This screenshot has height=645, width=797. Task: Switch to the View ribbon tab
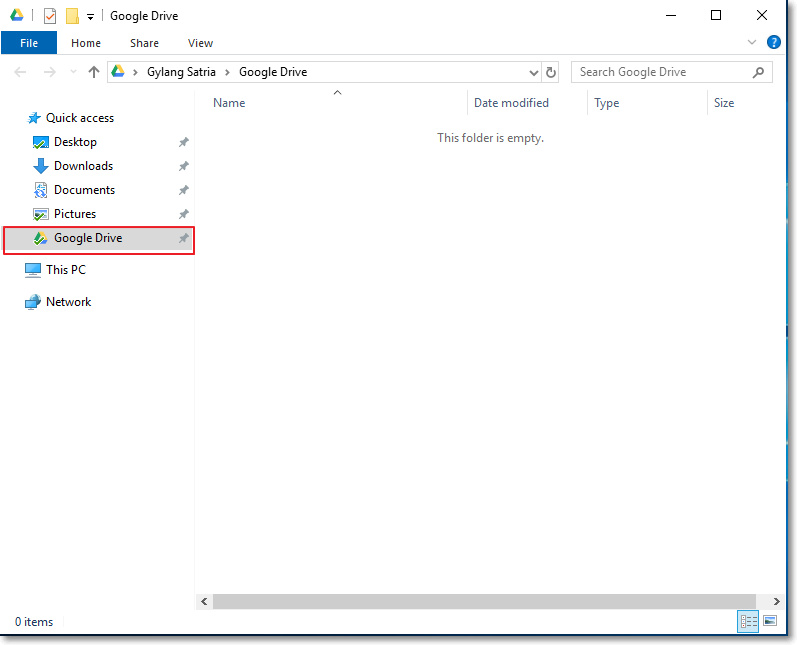pyautogui.click(x=200, y=43)
